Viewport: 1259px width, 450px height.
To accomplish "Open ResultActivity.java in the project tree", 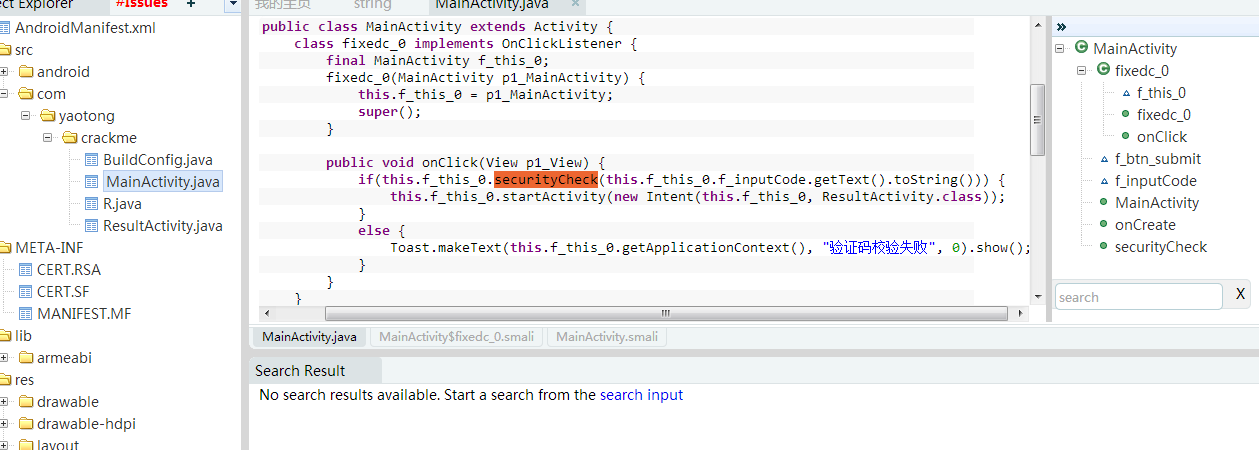I will click(x=162, y=226).
